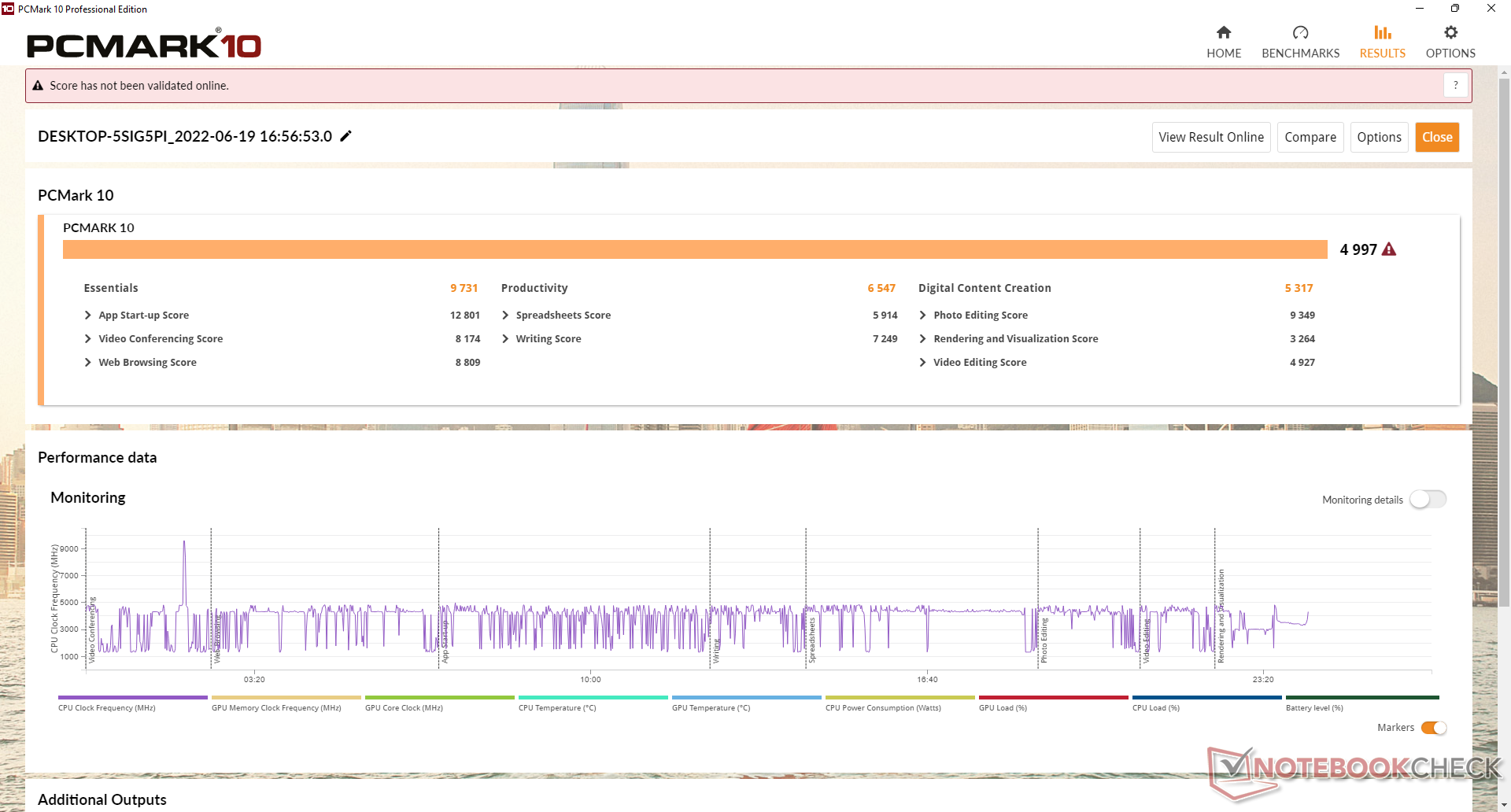Select the RESULTS tab label
Image resolution: width=1511 pixels, height=812 pixels.
(x=1383, y=54)
